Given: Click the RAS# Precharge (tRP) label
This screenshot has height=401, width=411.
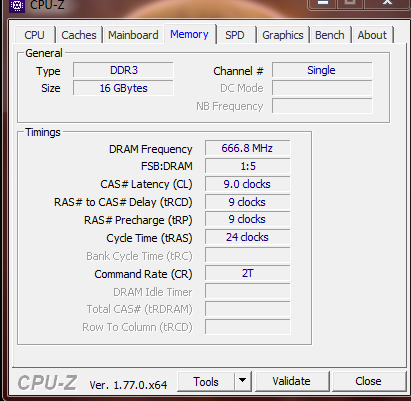Looking at the screenshot, I should [138, 220].
